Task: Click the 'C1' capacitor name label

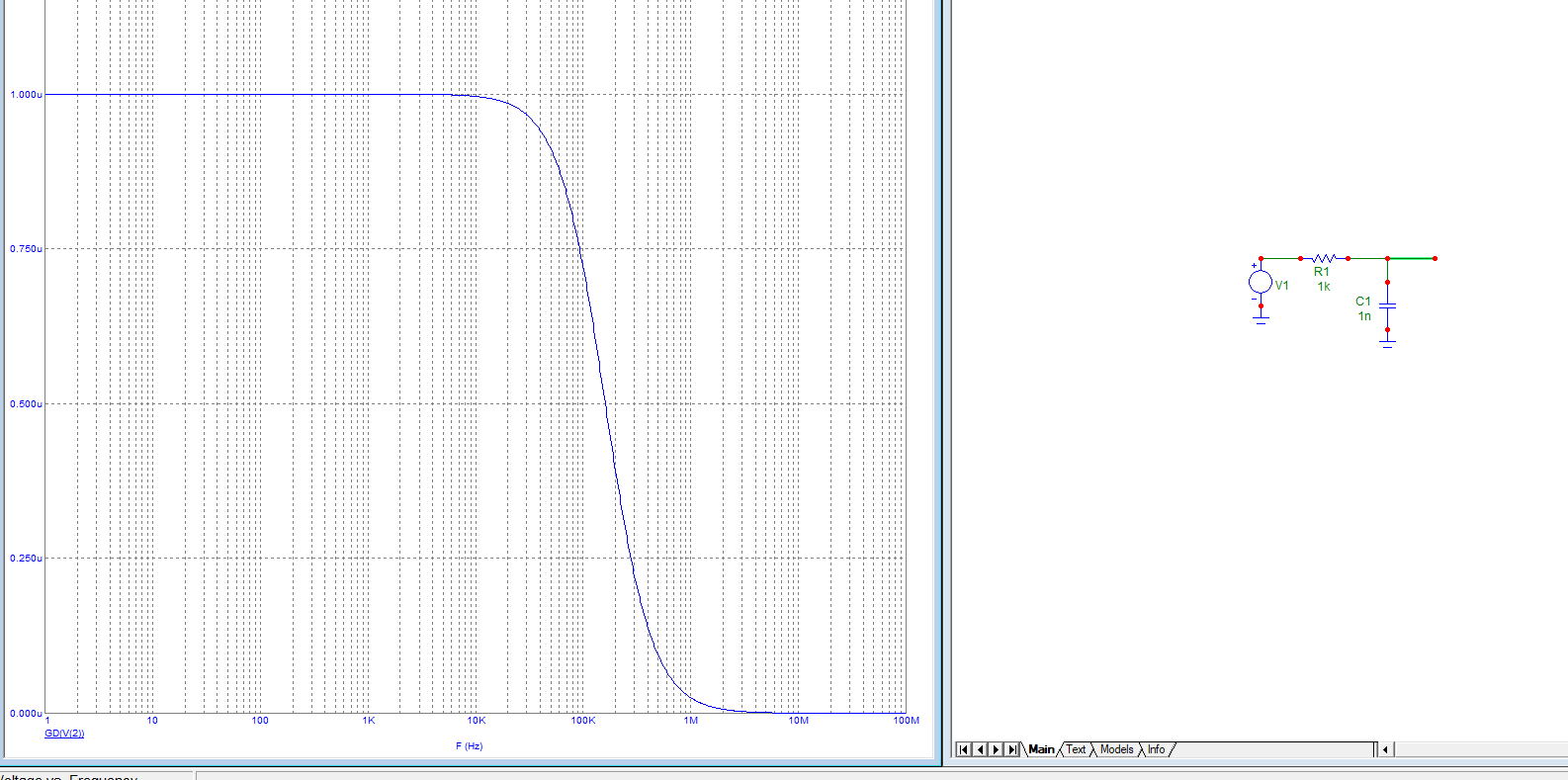Action: [1363, 302]
